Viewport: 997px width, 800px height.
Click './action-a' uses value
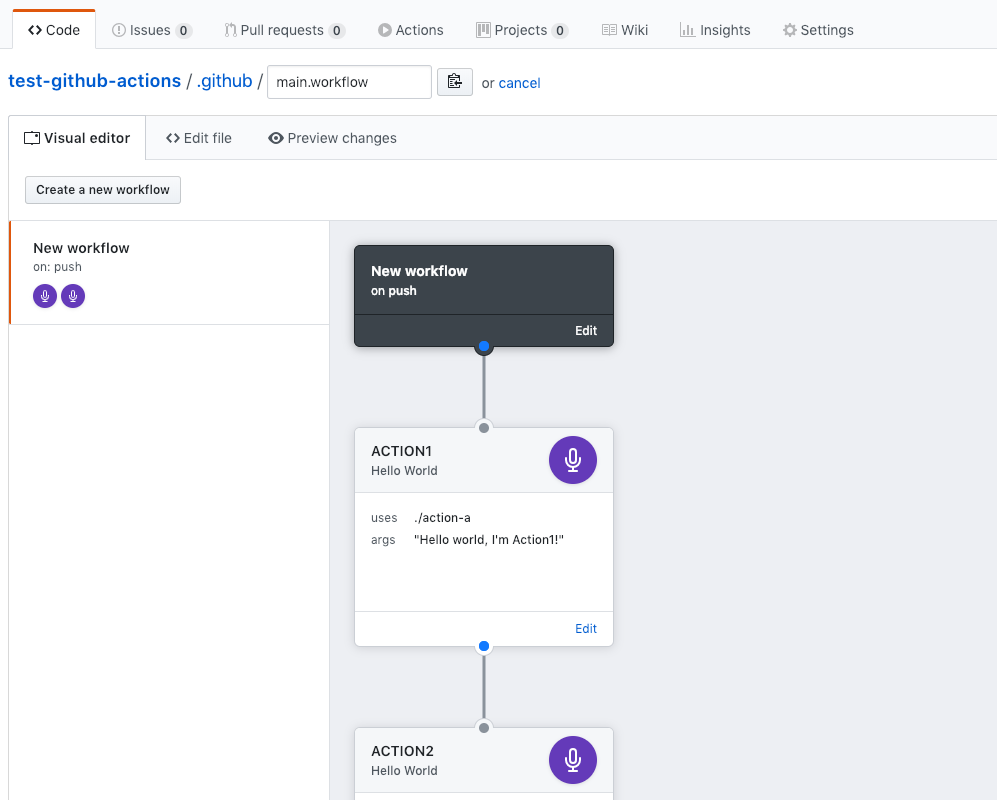point(442,518)
